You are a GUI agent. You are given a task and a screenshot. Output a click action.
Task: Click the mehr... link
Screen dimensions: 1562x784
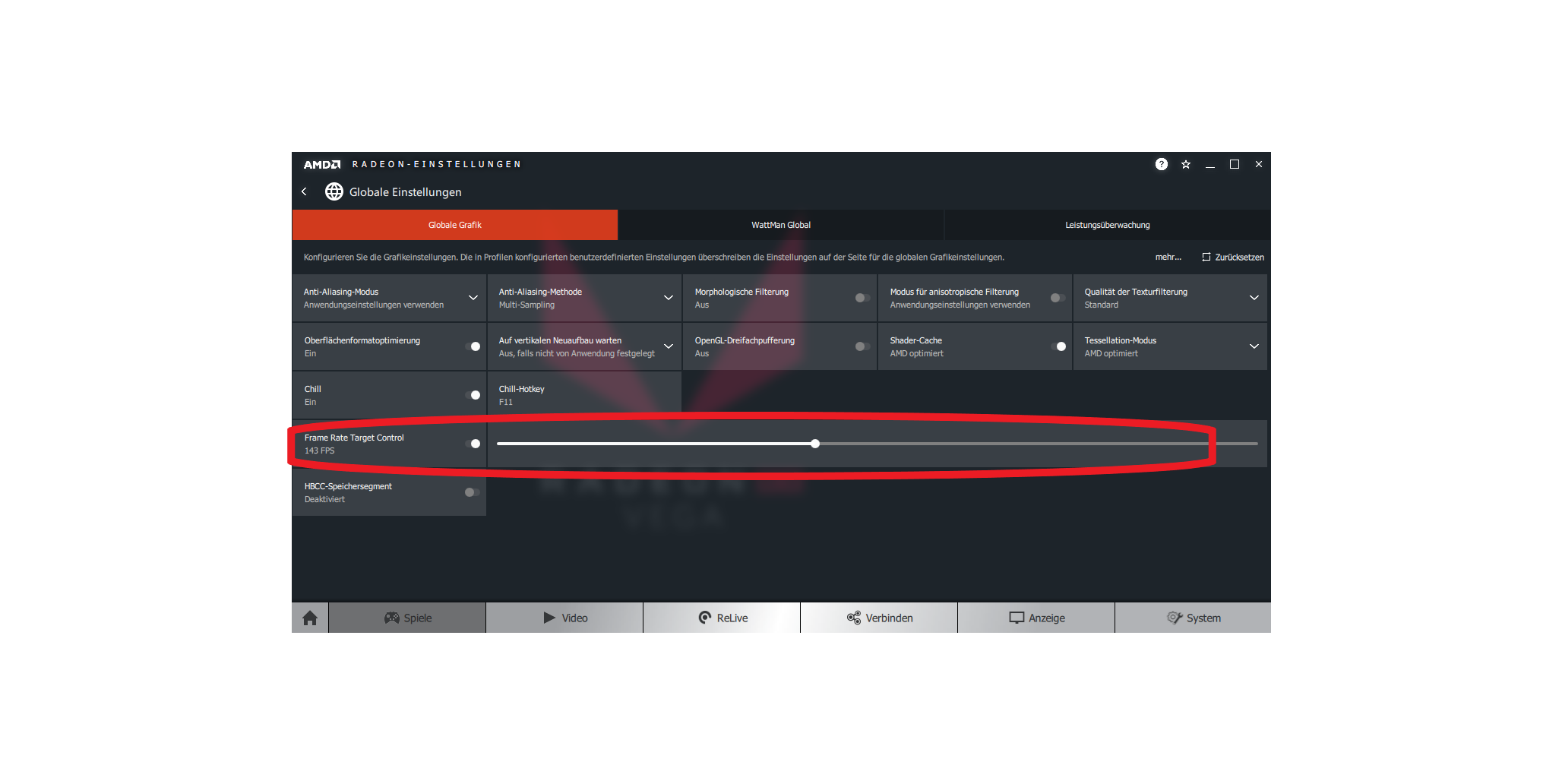tap(1168, 257)
